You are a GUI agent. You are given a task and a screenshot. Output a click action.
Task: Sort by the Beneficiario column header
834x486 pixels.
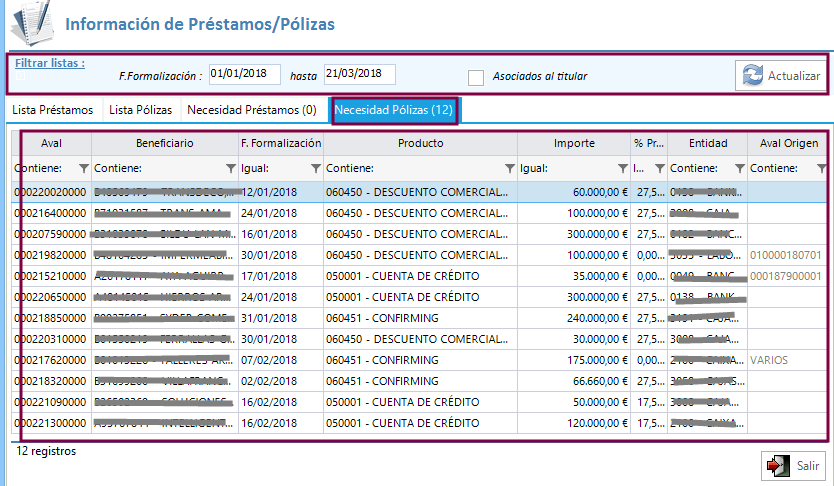[165, 143]
